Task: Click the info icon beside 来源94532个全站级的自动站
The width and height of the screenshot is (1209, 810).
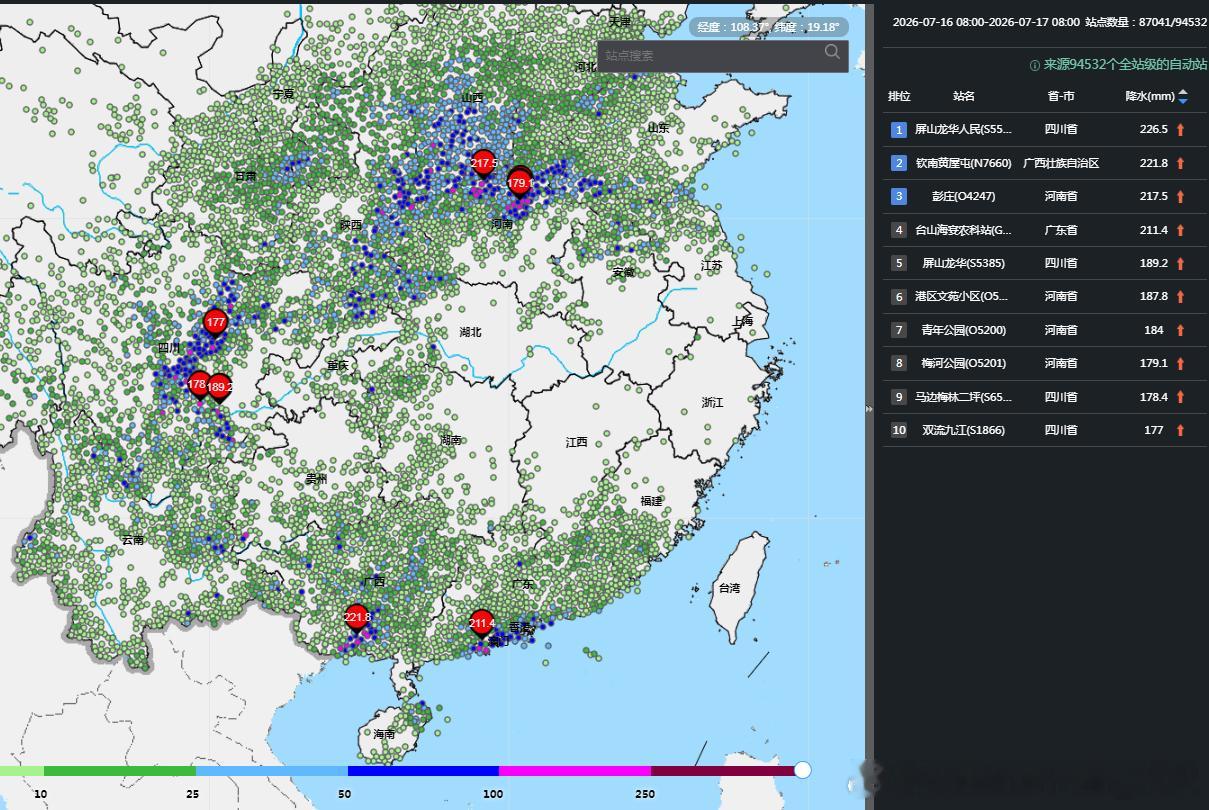Action: point(1034,65)
